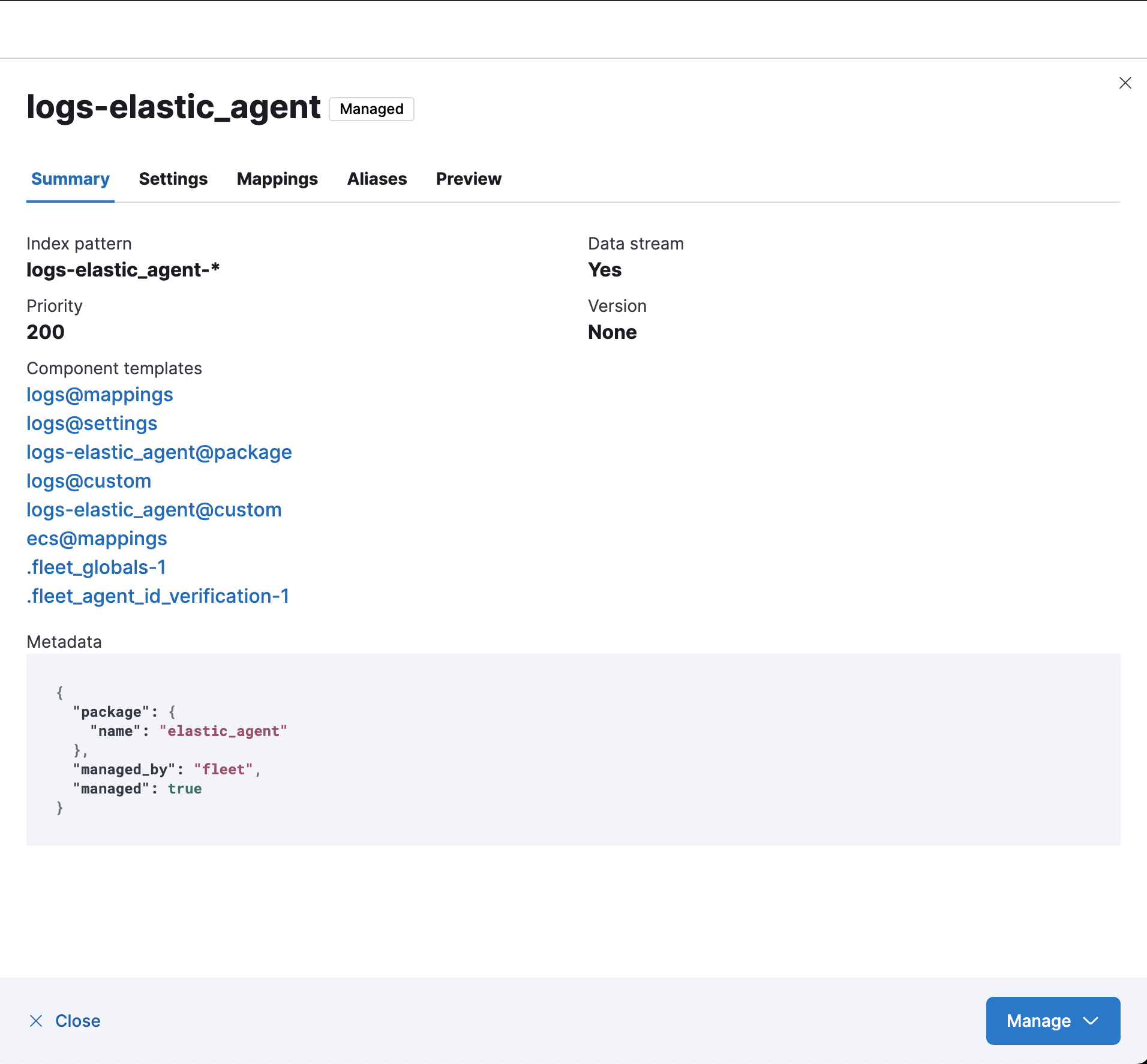Screen dimensions: 1147x1064
Task: Switch to the Summary tab
Action: (70, 179)
